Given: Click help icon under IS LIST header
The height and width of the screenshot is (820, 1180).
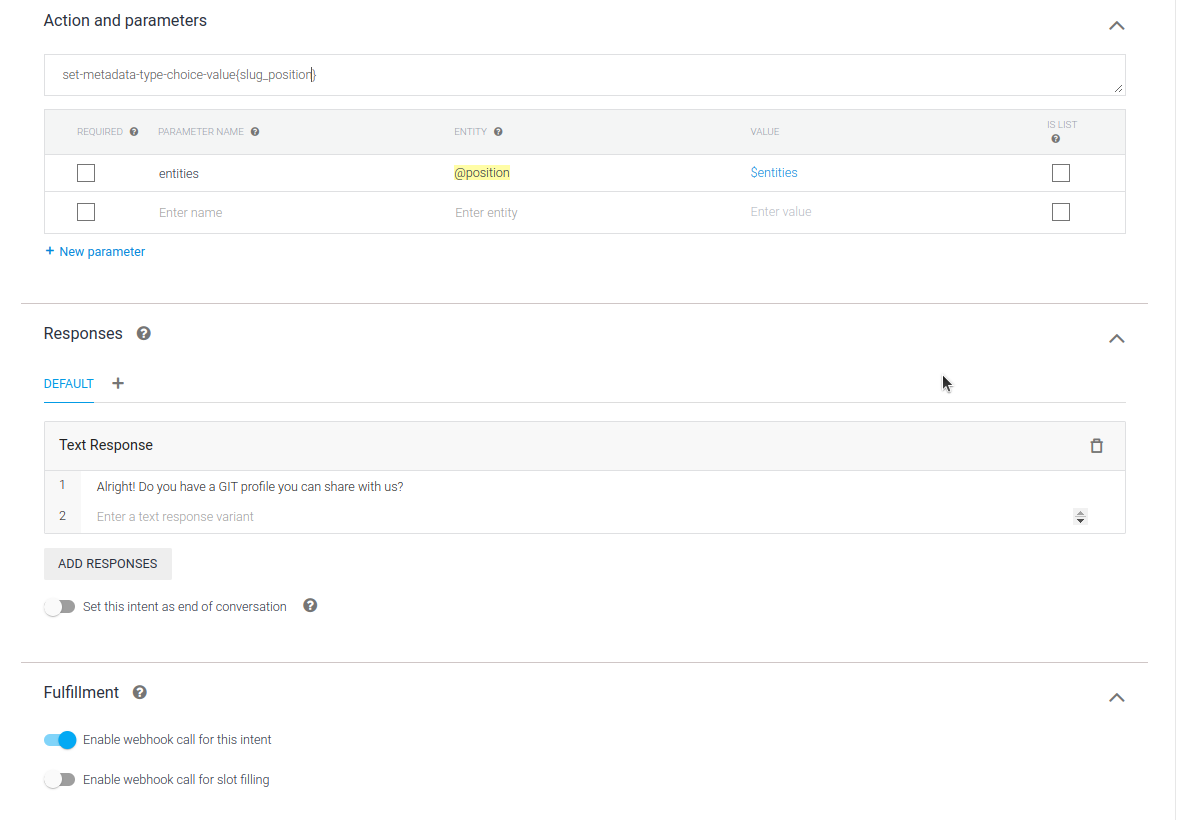Looking at the screenshot, I should click(1056, 139).
